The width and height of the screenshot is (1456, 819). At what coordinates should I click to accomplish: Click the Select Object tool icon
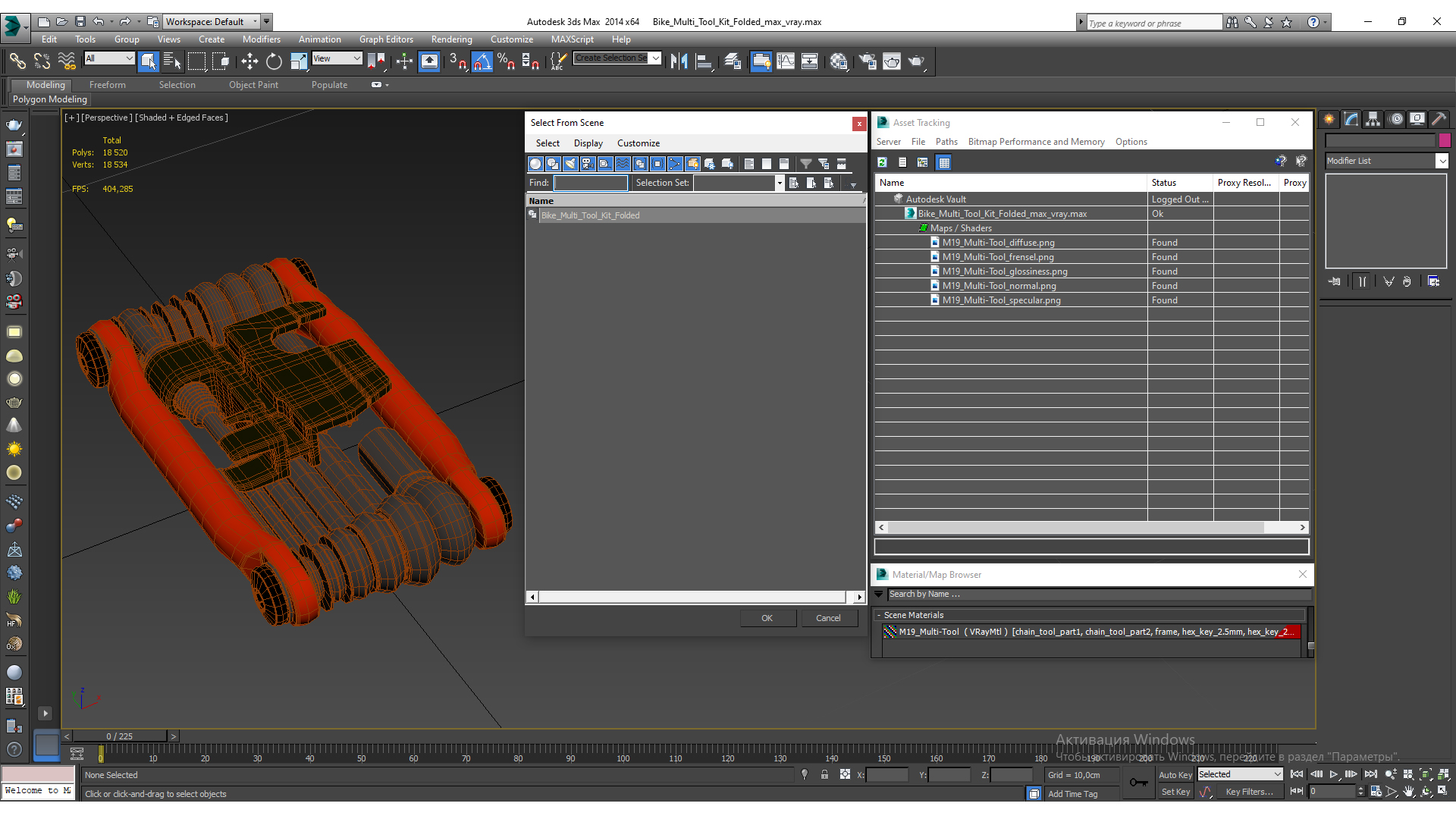click(148, 62)
